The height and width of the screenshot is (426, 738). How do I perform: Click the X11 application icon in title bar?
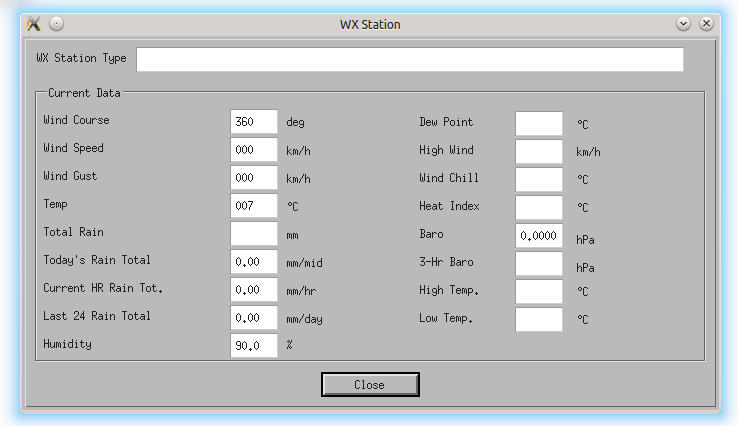pos(33,24)
